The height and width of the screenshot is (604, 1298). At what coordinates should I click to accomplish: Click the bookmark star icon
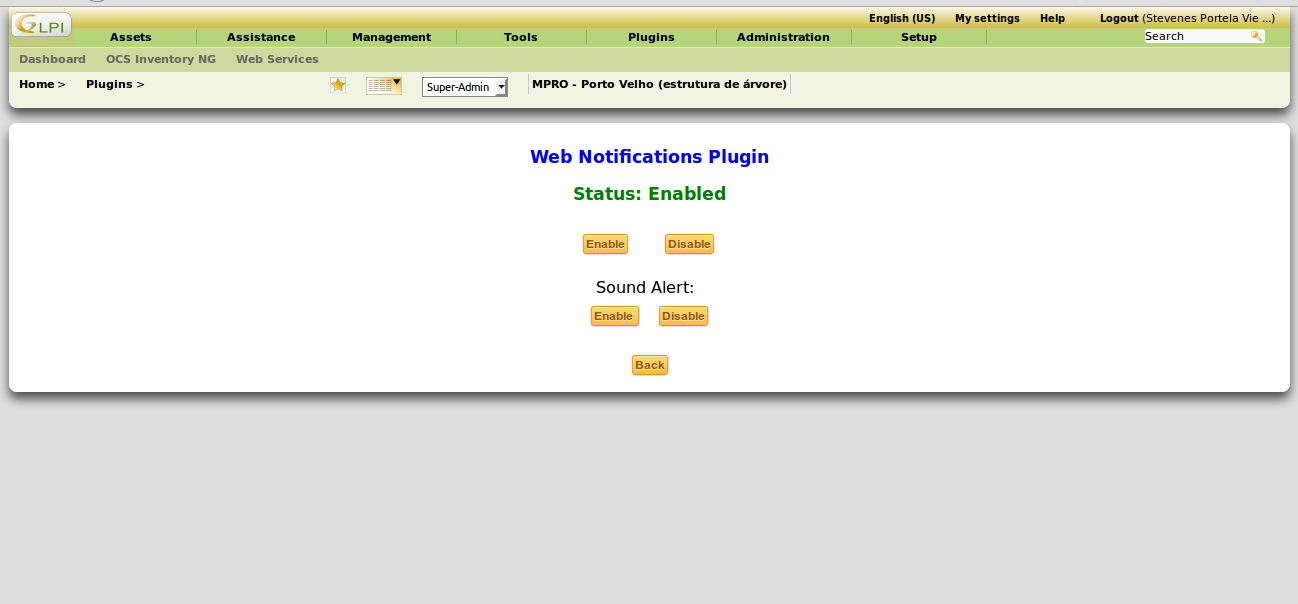click(x=338, y=85)
